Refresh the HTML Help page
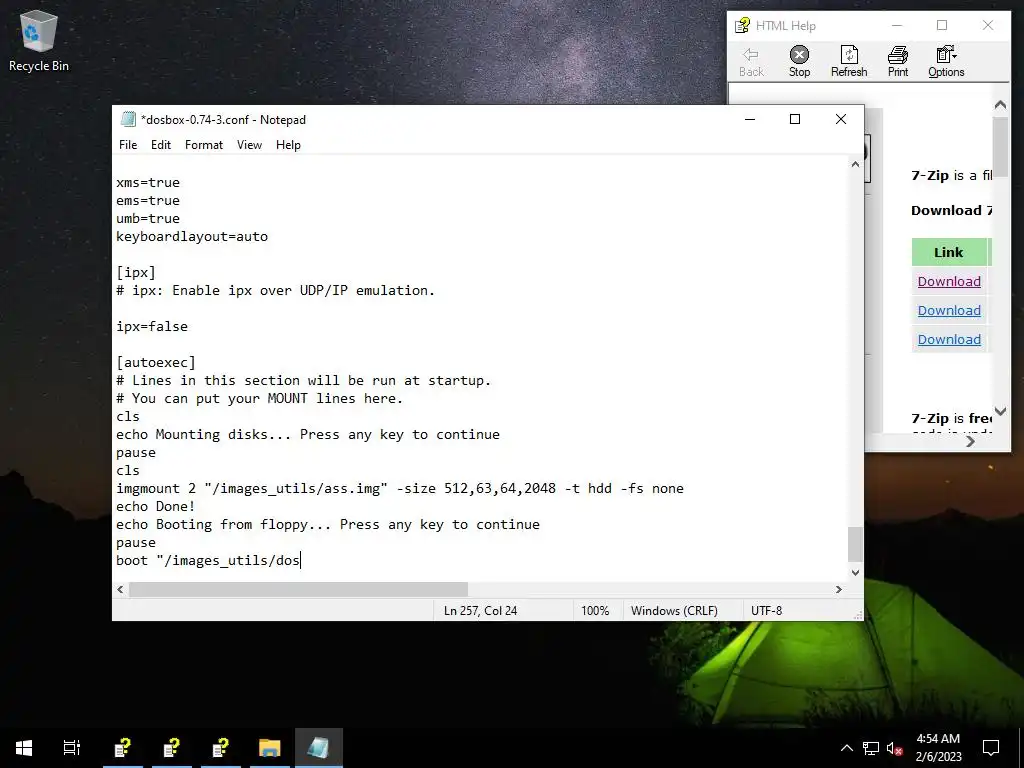Screen dimensions: 1024x768 point(849,62)
